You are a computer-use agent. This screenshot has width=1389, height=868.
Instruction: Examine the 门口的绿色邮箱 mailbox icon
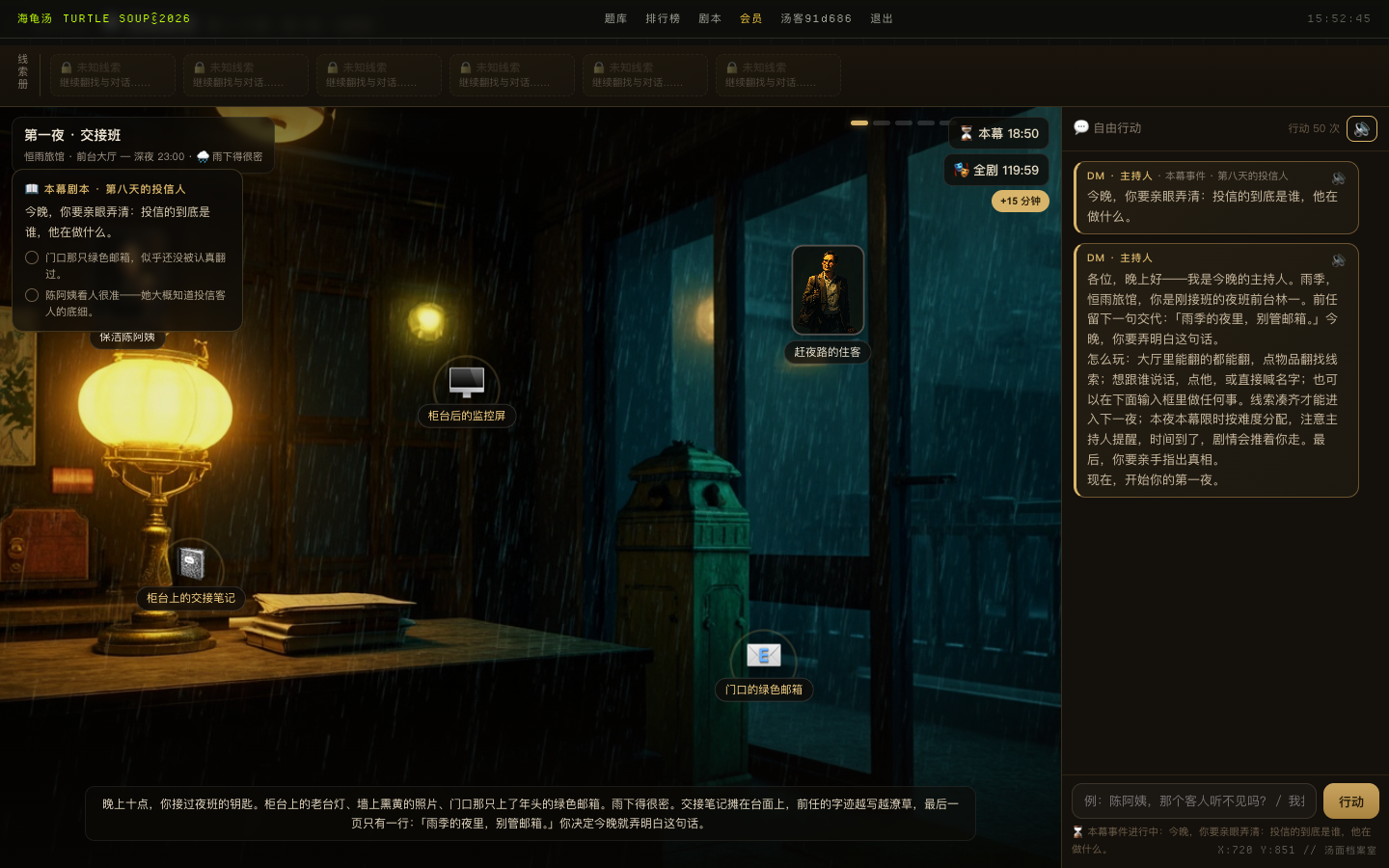click(763, 656)
